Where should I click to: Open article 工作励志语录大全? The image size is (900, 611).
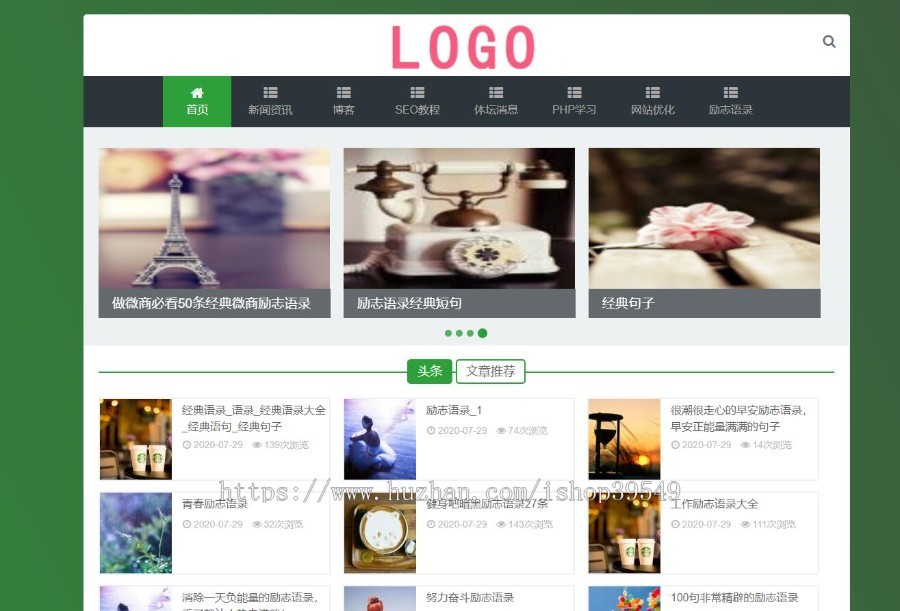coord(715,504)
